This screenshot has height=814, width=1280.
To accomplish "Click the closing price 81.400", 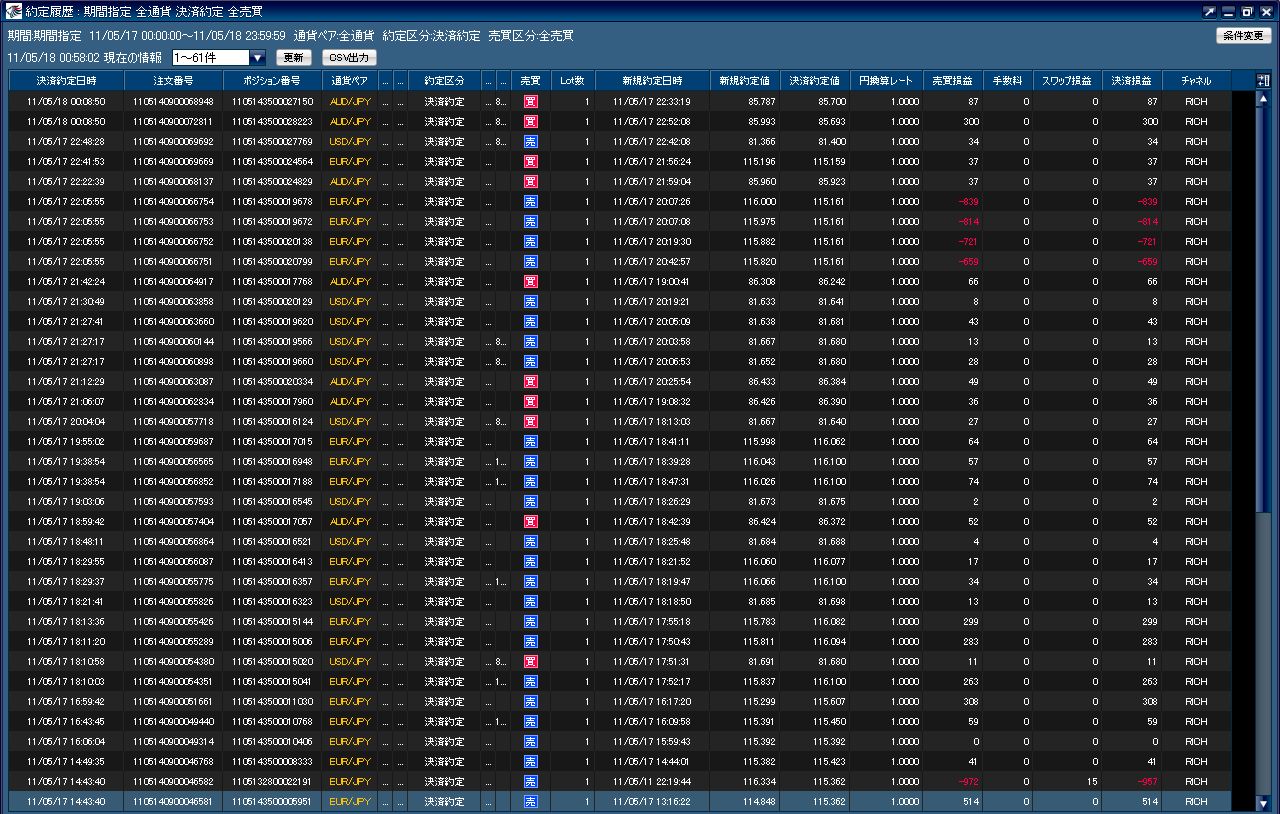I will point(831,142).
